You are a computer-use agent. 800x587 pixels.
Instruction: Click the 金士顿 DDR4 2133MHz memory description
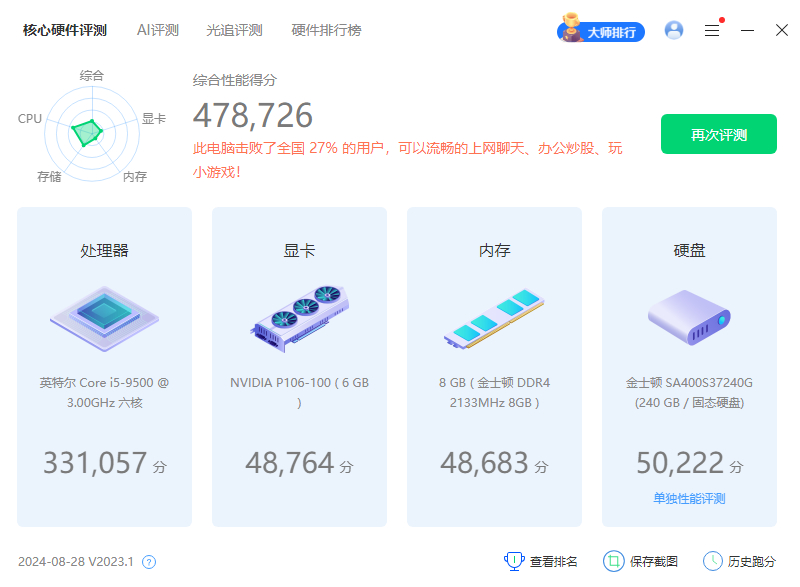coord(494,392)
